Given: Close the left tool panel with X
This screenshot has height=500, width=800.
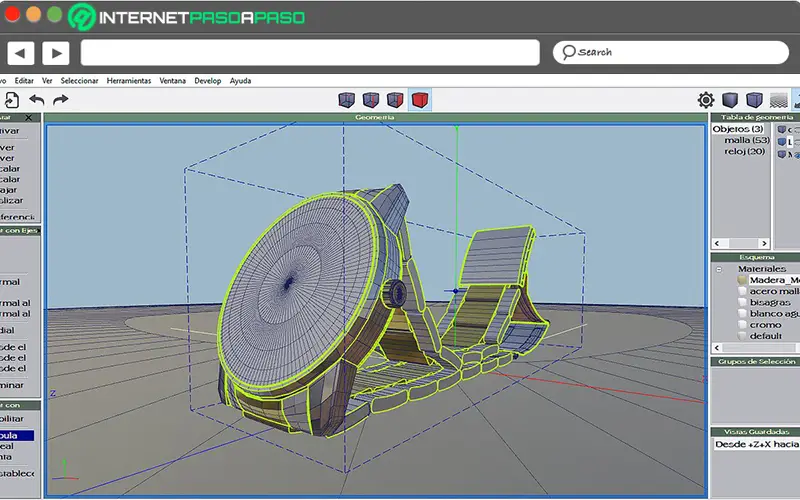Looking at the screenshot, I should click(29, 118).
